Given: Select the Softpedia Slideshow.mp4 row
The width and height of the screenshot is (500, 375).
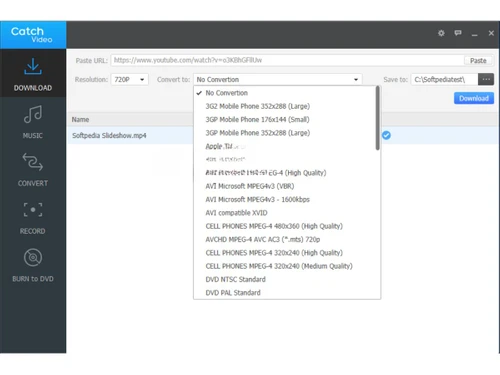Looking at the screenshot, I should point(283,135).
